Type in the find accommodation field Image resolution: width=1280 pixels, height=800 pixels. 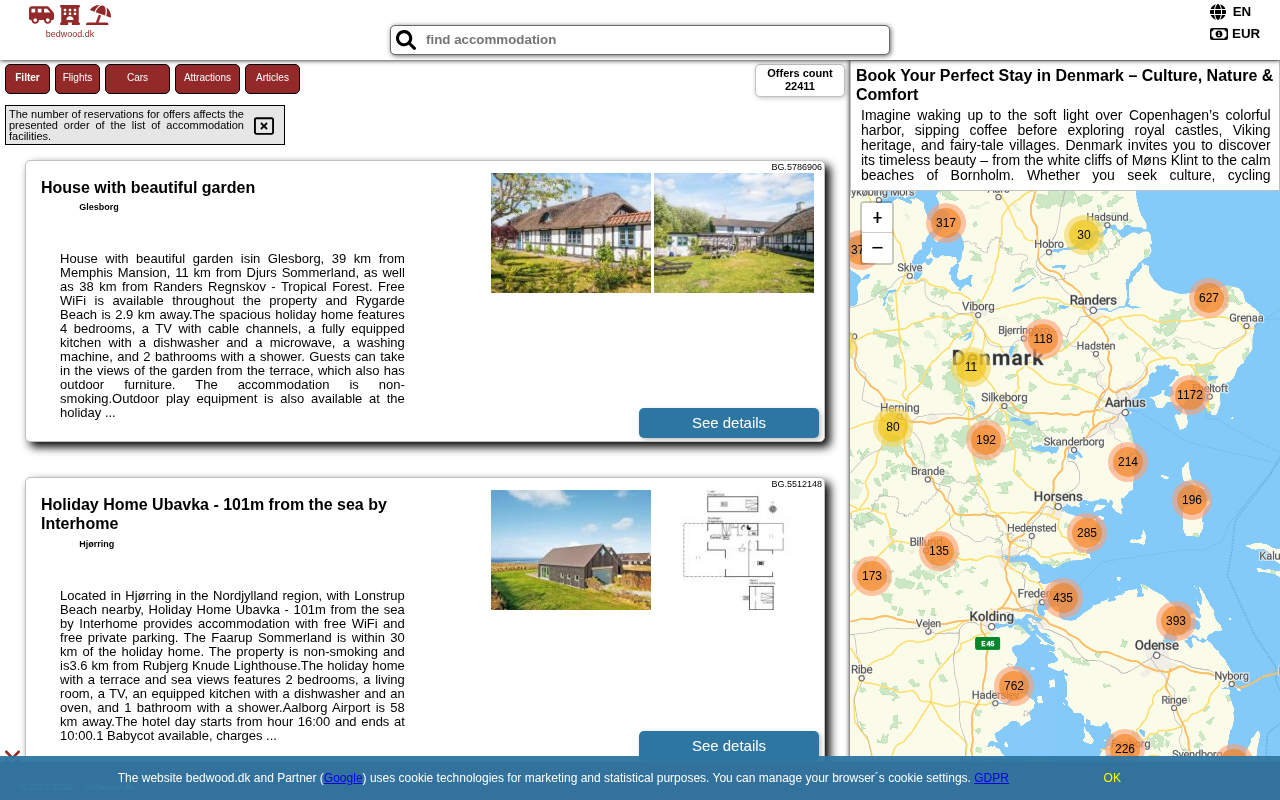[650, 40]
